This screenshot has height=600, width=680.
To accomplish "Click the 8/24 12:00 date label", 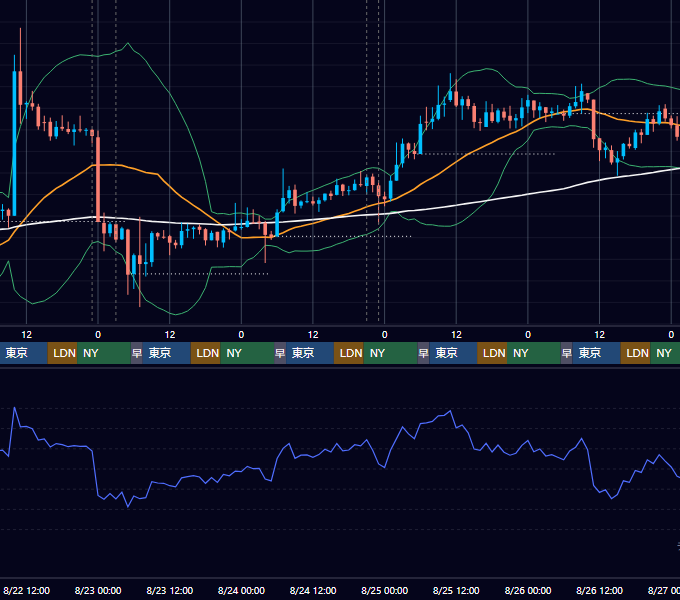I will click(x=313, y=590).
